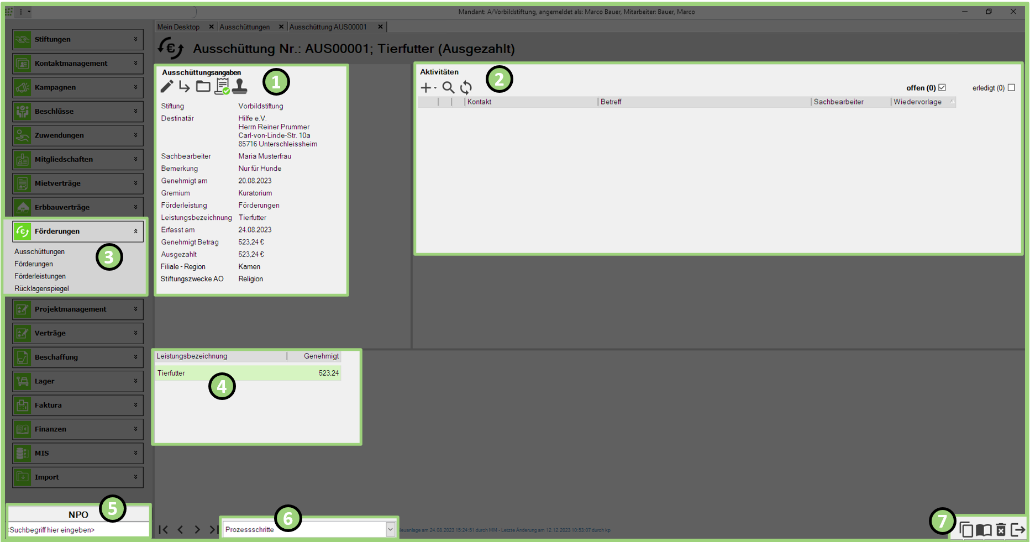Select the Tierfutter row in the table
The height and width of the screenshot is (542, 1030).
point(248,373)
